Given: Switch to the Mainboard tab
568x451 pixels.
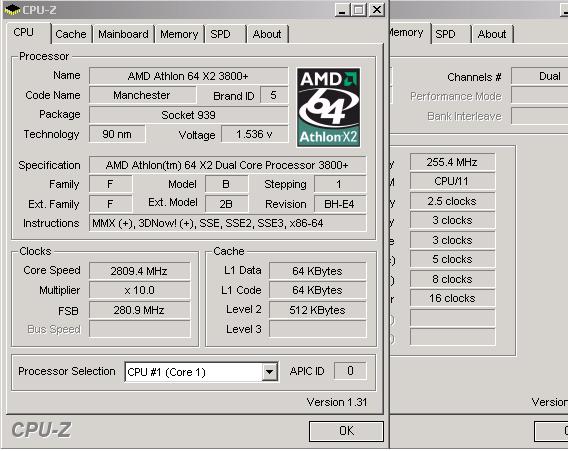Looking at the screenshot, I should coord(123,34).
